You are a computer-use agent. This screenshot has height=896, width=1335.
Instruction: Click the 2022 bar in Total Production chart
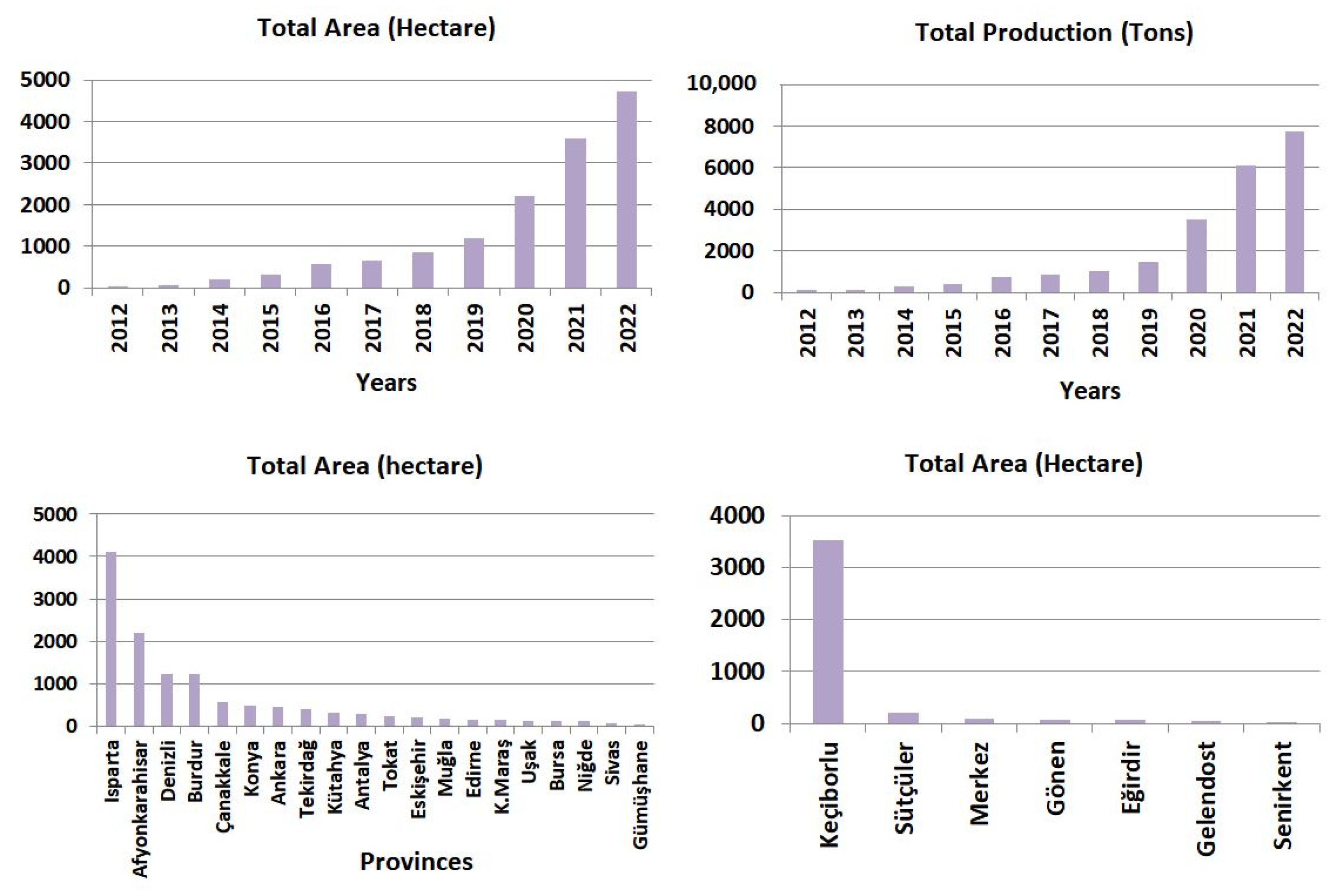click(x=1294, y=213)
